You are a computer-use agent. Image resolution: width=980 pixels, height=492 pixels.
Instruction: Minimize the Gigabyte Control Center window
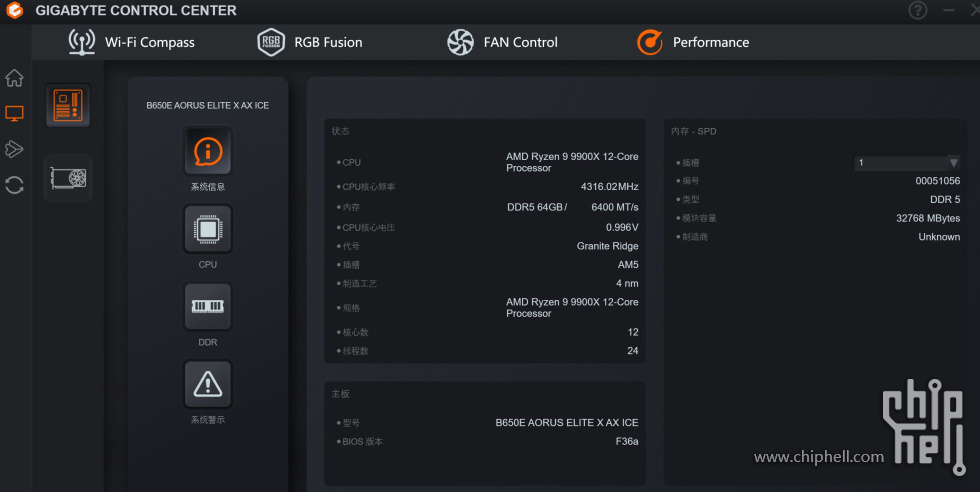click(949, 10)
